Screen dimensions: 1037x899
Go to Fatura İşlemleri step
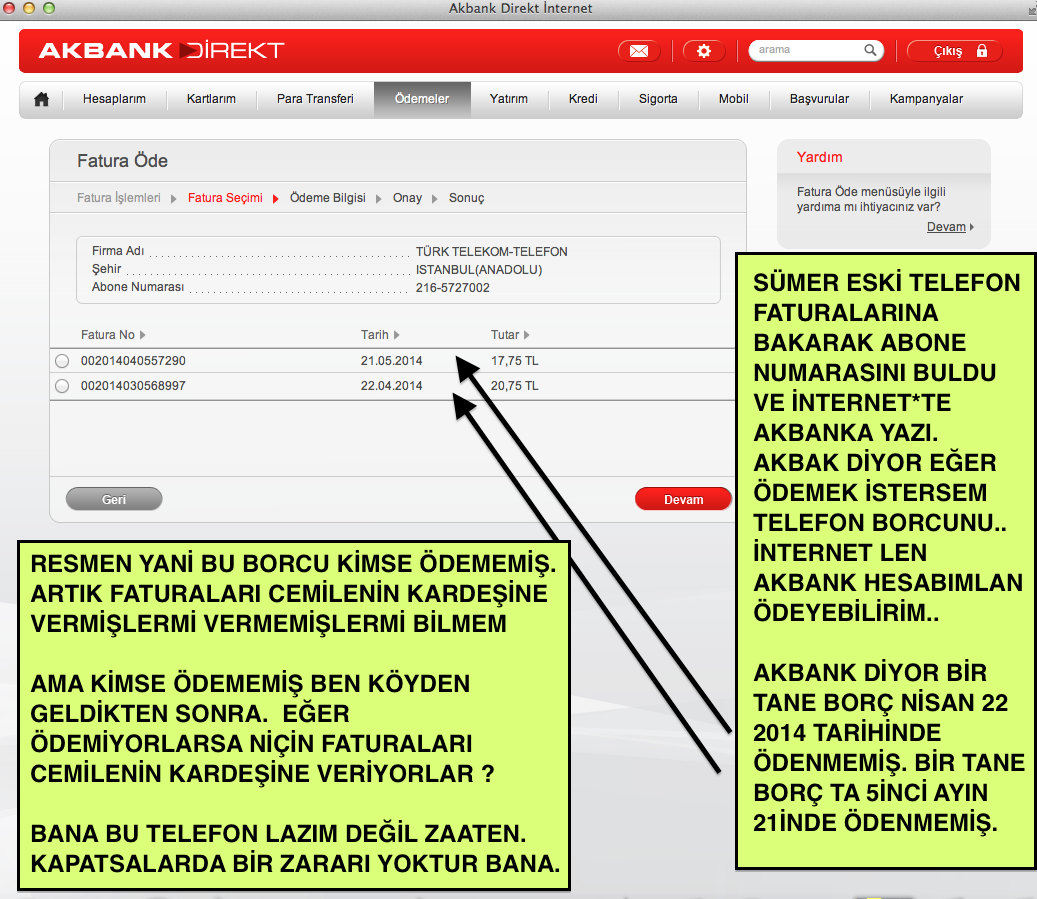pos(119,198)
